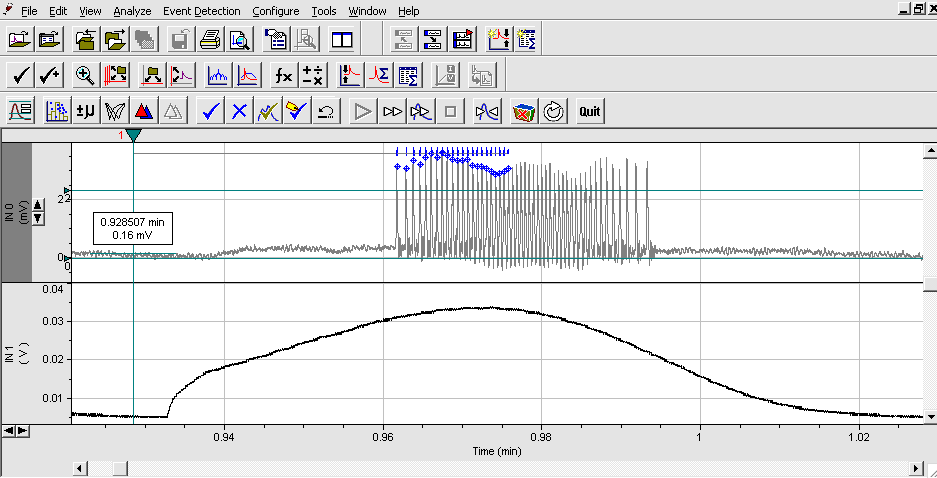
Task: Click the bottom horizontal scrollbar thumb
Action: [119, 468]
